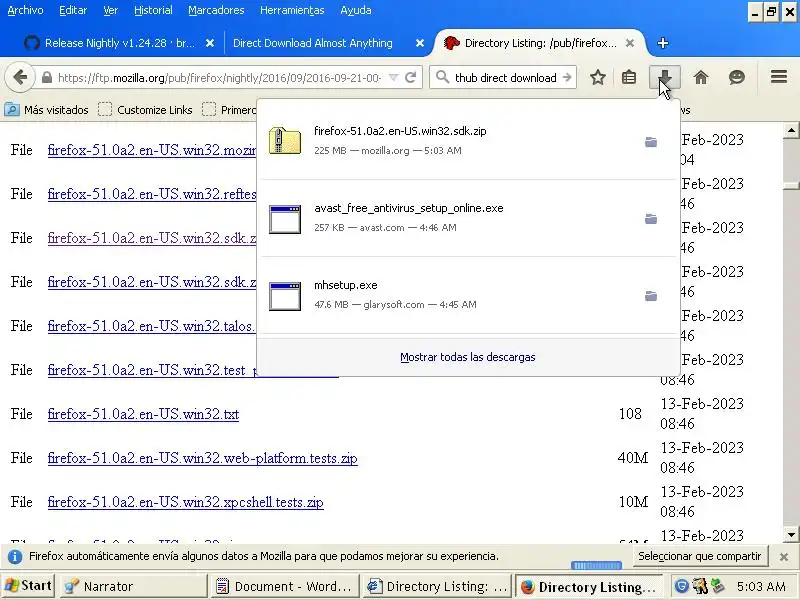The image size is (800, 600).
Task: Click the taskbar clock showing 5:03 AM
Action: pos(761,586)
